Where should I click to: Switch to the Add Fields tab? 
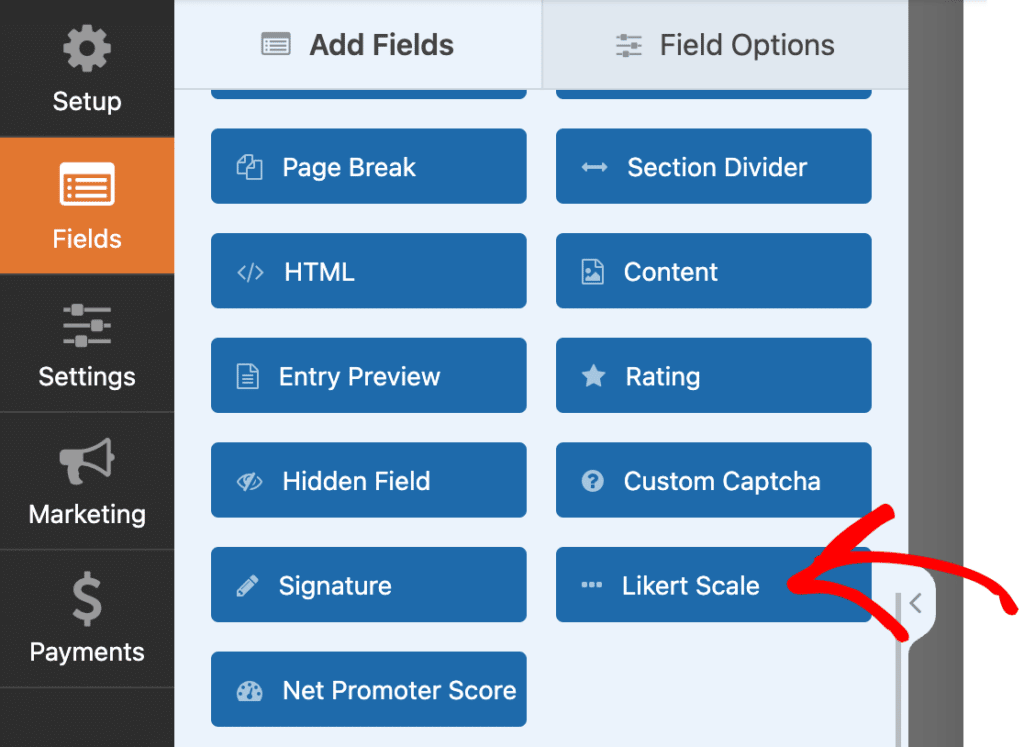point(356,44)
